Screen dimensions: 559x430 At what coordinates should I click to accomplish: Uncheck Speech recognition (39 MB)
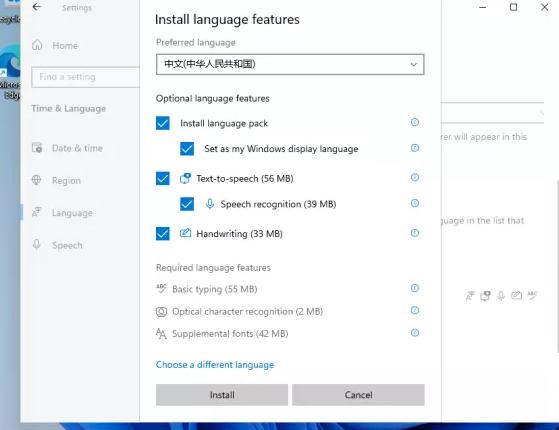[x=187, y=204]
